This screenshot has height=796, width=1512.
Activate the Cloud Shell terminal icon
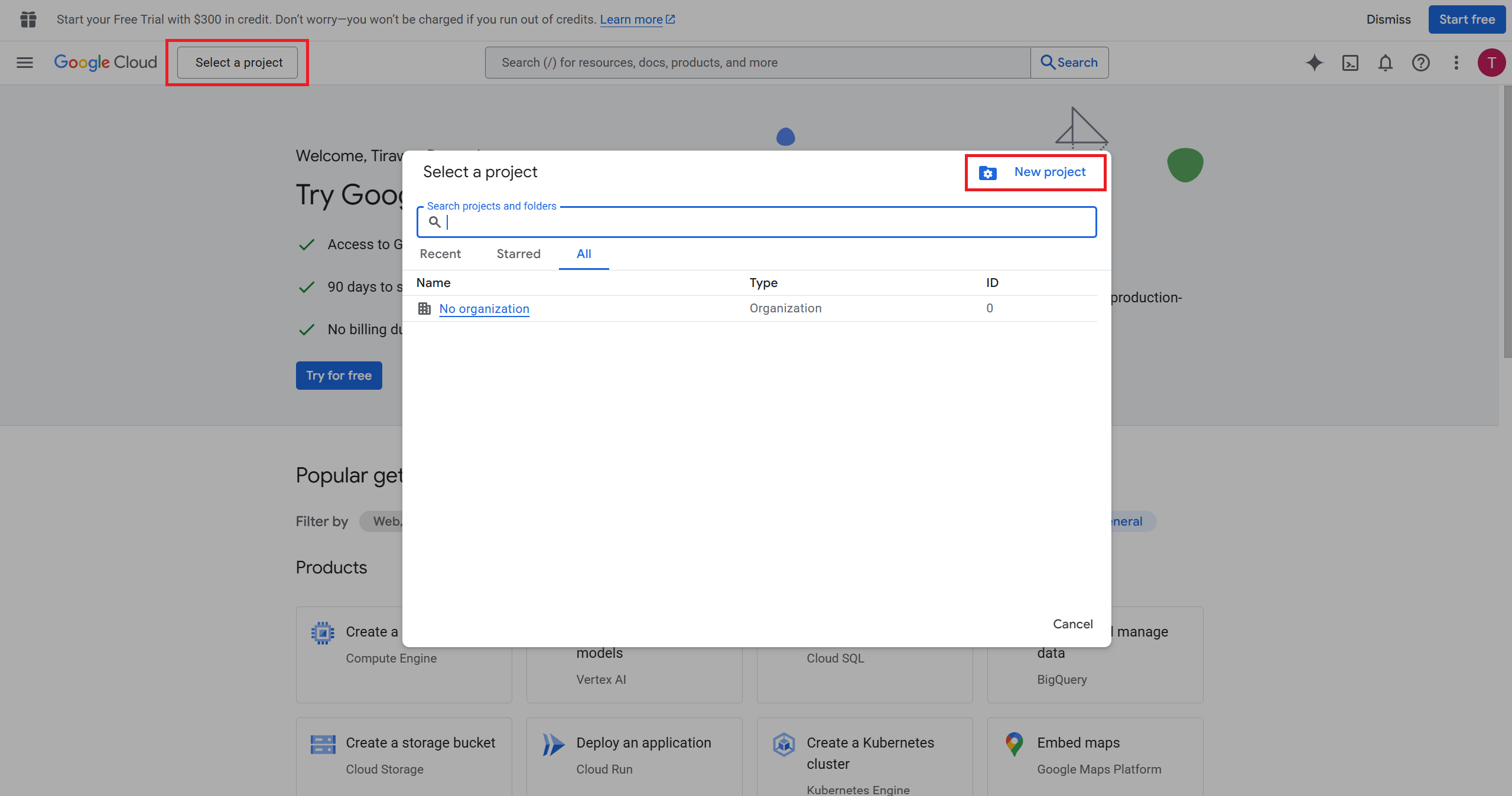pyautogui.click(x=1350, y=63)
